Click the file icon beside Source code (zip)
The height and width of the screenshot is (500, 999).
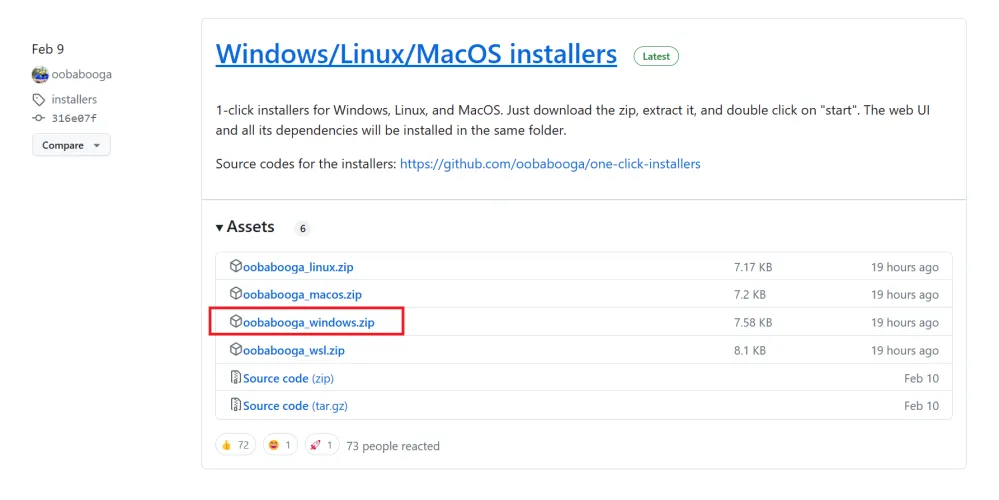click(x=236, y=378)
